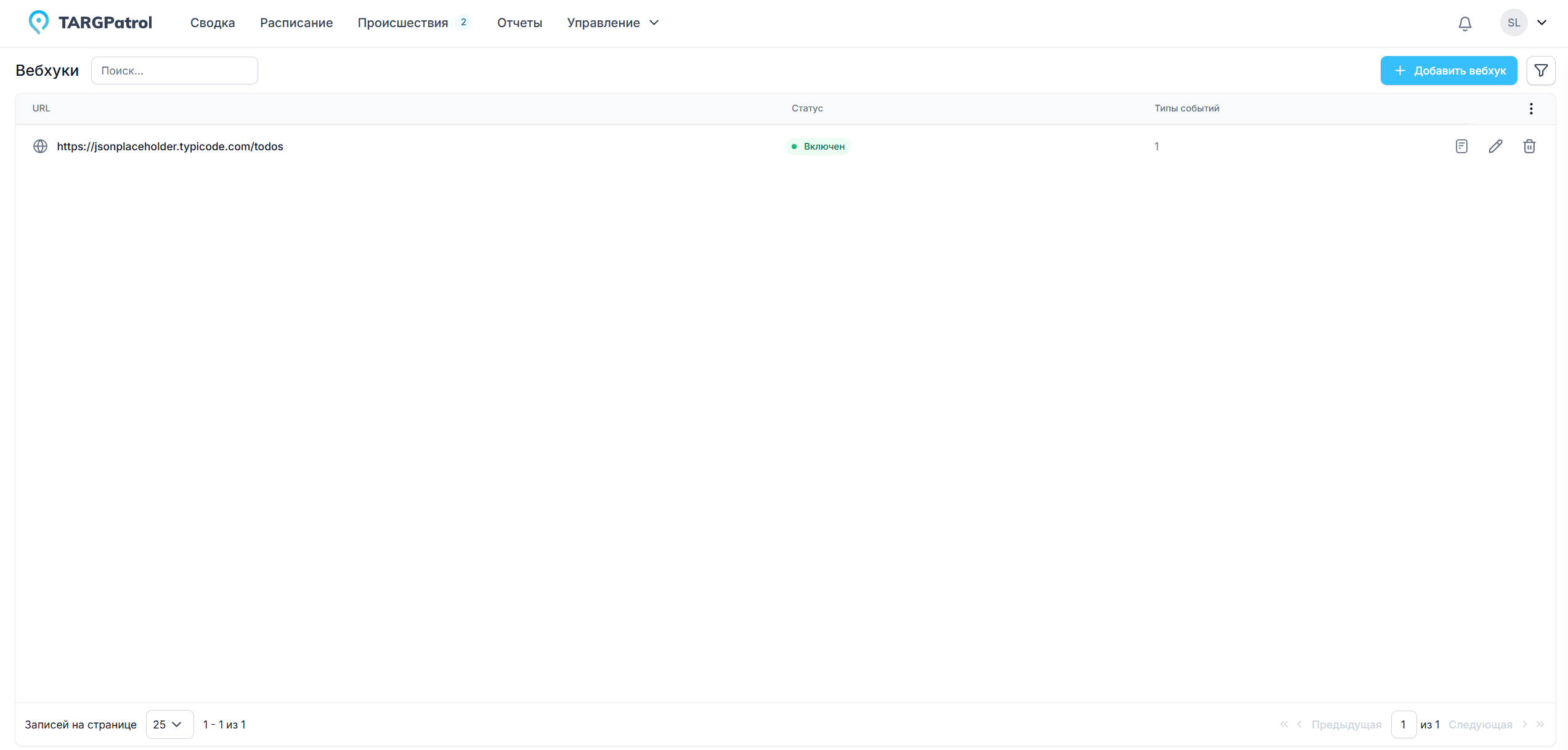Image resolution: width=1568 pixels, height=750 pixels.
Task: Click the globe icon beside URL
Action: coord(40,147)
